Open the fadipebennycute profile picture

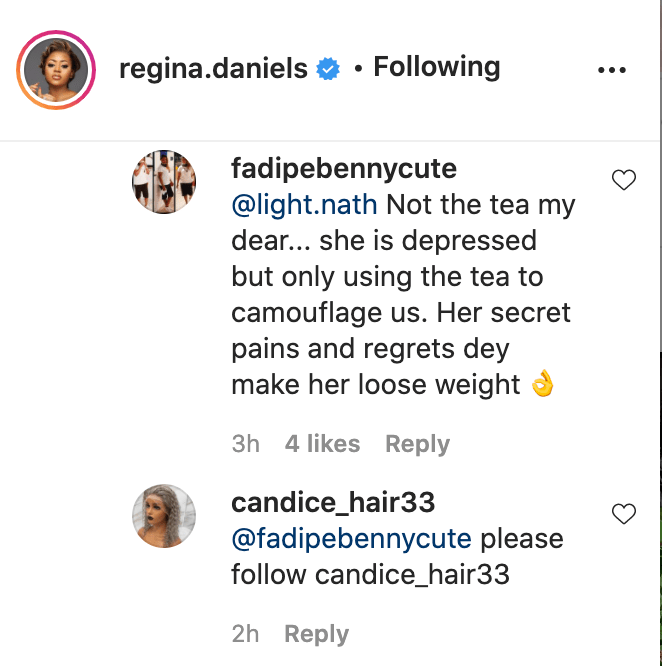[164, 181]
